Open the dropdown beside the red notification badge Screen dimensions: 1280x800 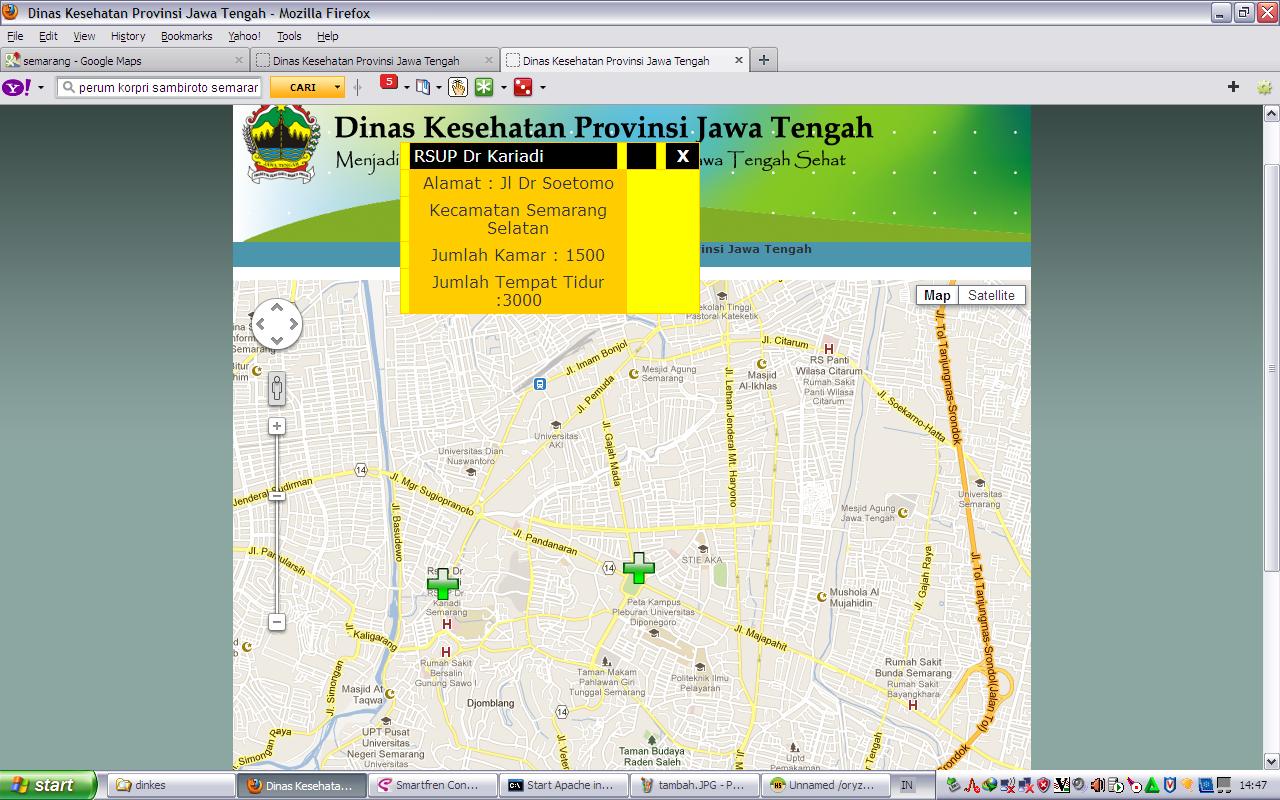pos(406,87)
